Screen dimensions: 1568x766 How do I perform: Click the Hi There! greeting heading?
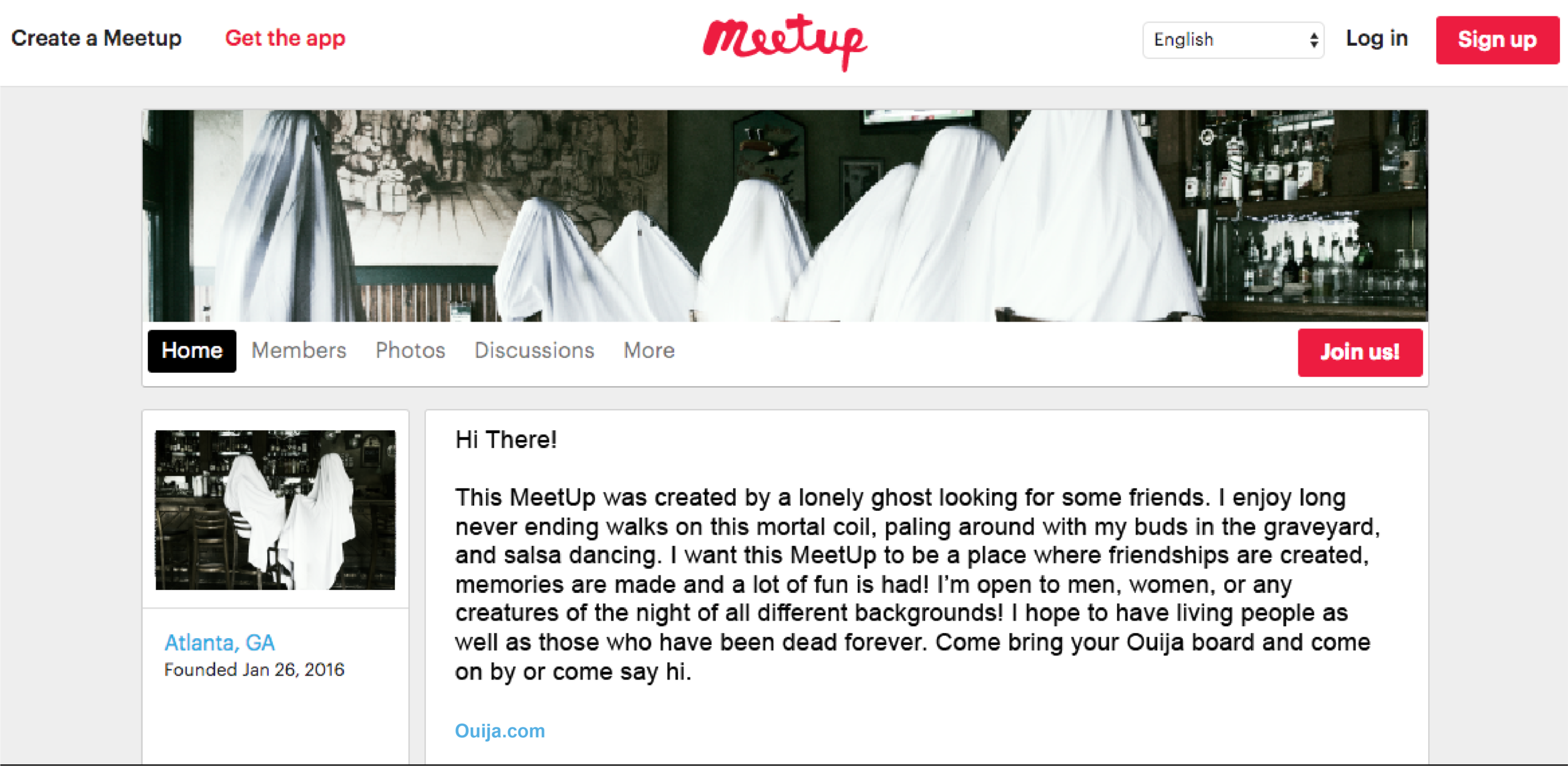(506, 440)
